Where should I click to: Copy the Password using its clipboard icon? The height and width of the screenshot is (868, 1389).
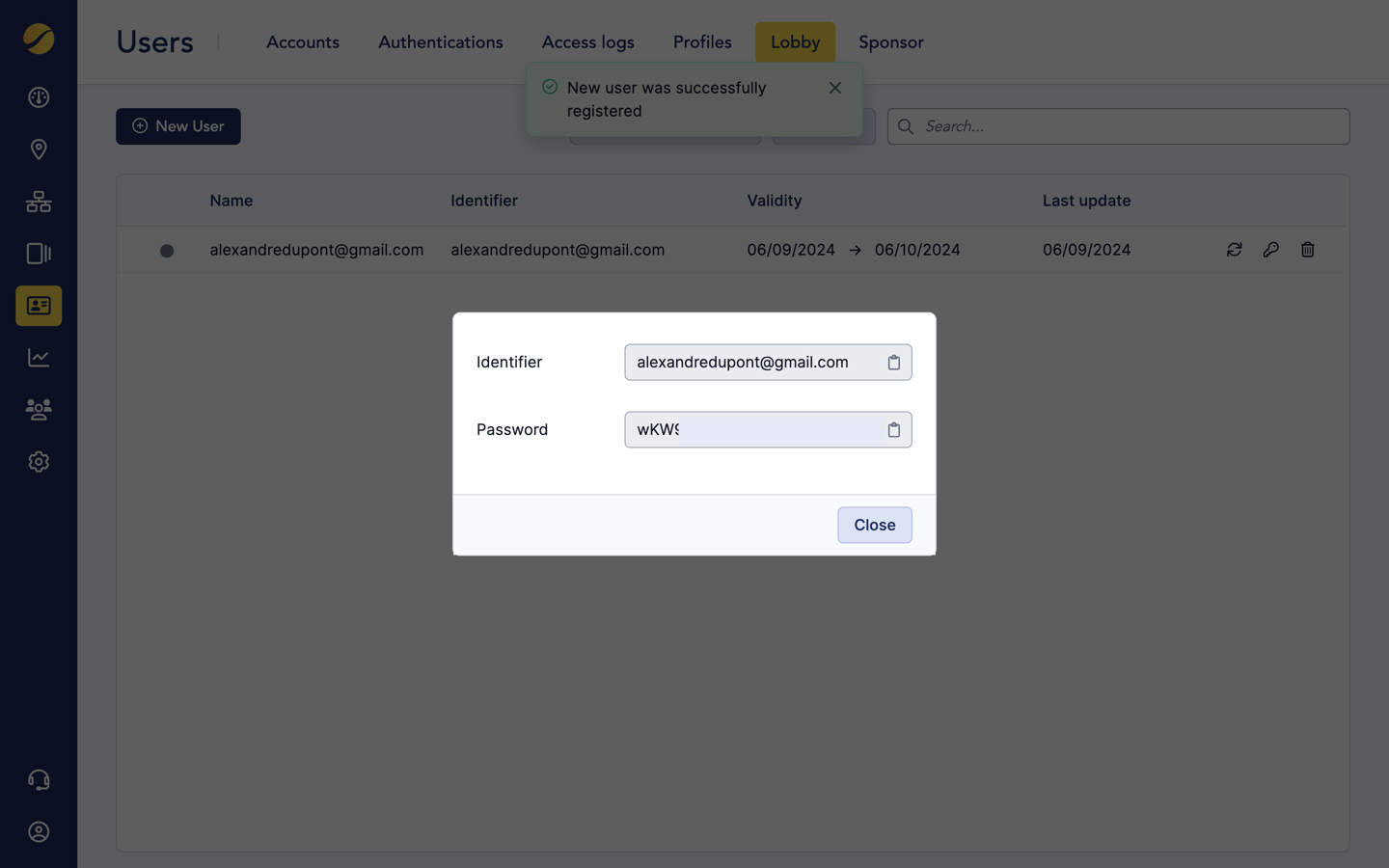click(894, 429)
